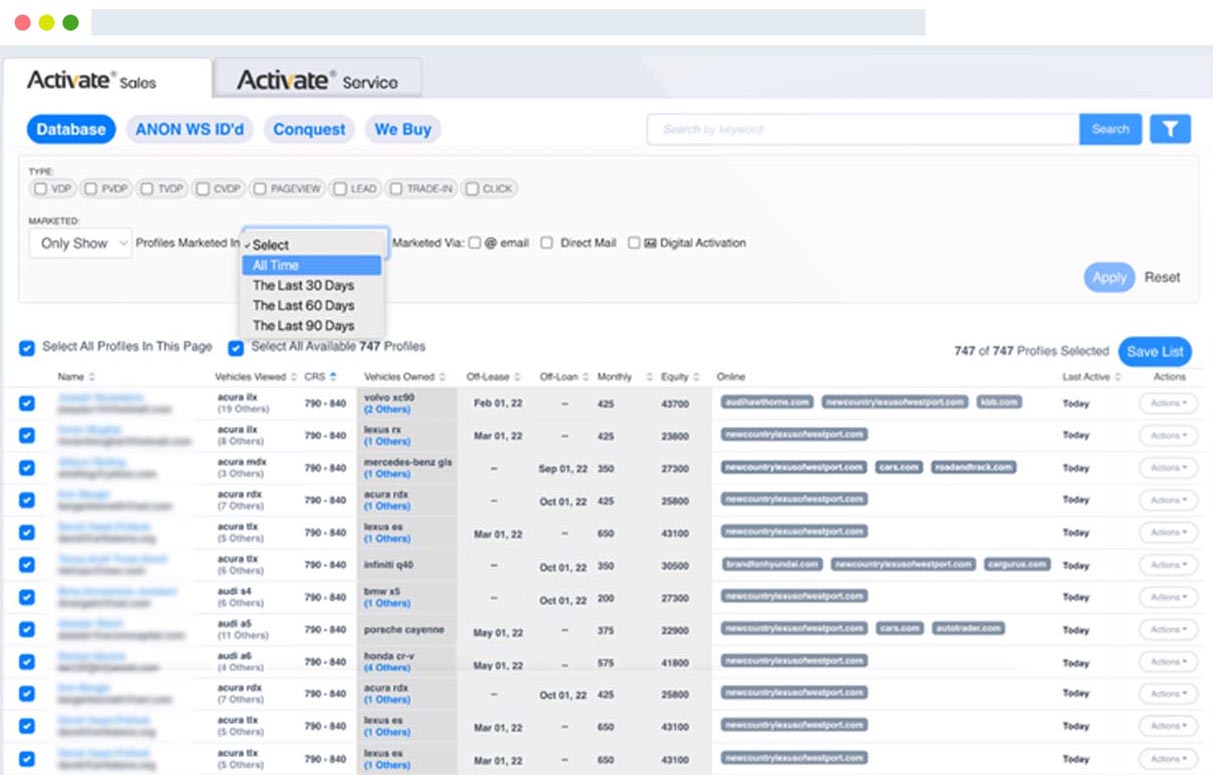The width and height of the screenshot is (1213, 775).
Task: Select the 22900 equity value
Action: tap(675, 630)
